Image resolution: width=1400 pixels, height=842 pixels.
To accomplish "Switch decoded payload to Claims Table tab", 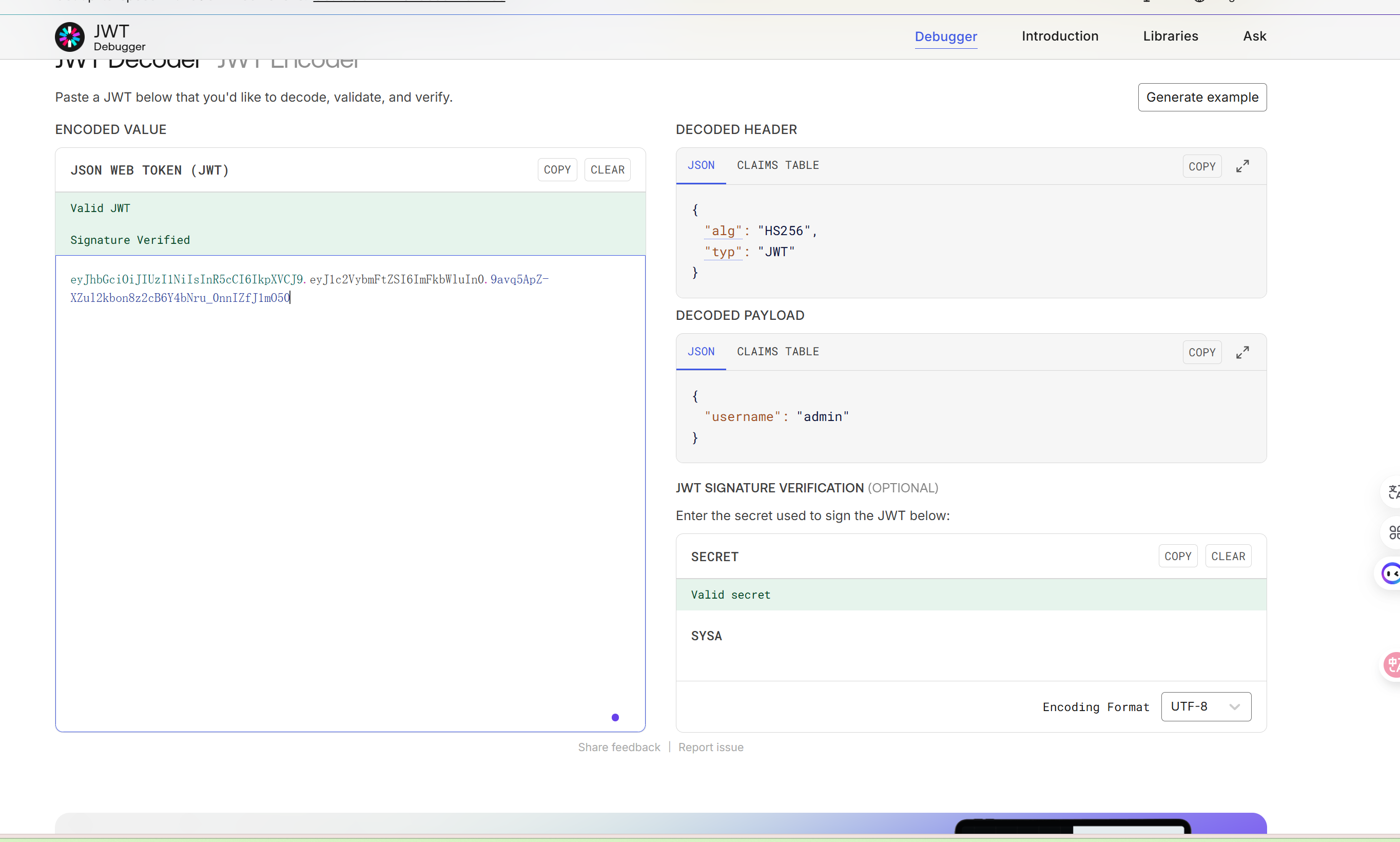I will point(777,351).
